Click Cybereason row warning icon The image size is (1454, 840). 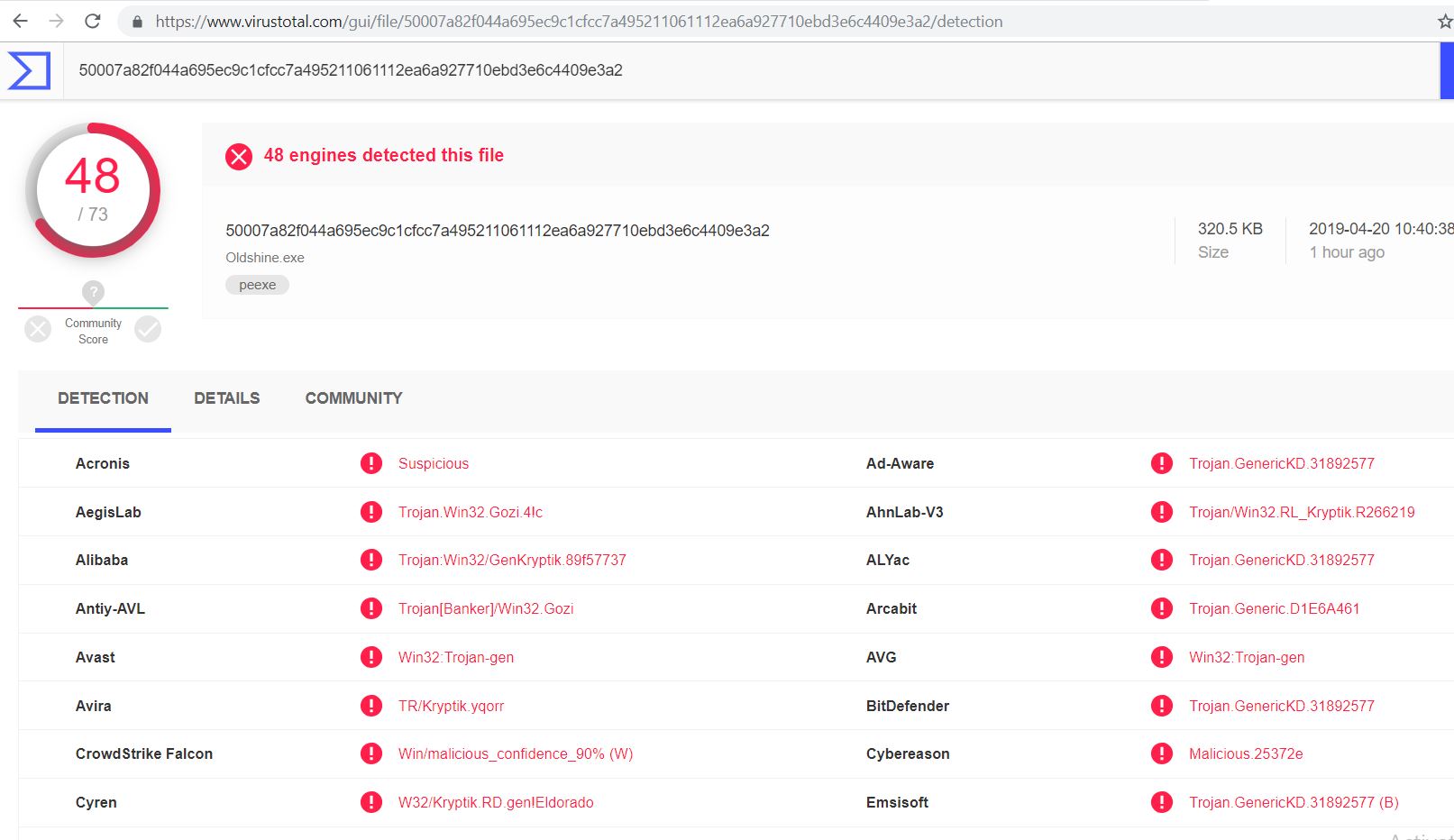tap(1162, 753)
